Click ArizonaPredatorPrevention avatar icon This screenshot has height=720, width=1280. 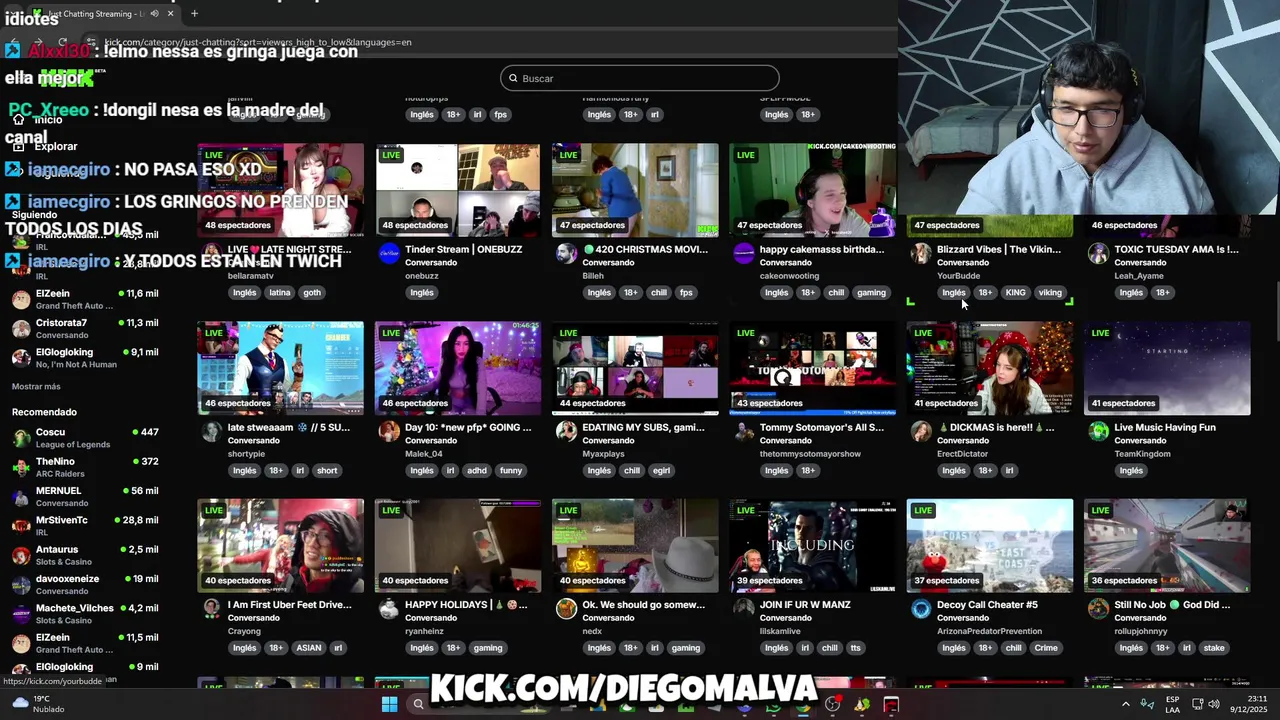(920, 608)
